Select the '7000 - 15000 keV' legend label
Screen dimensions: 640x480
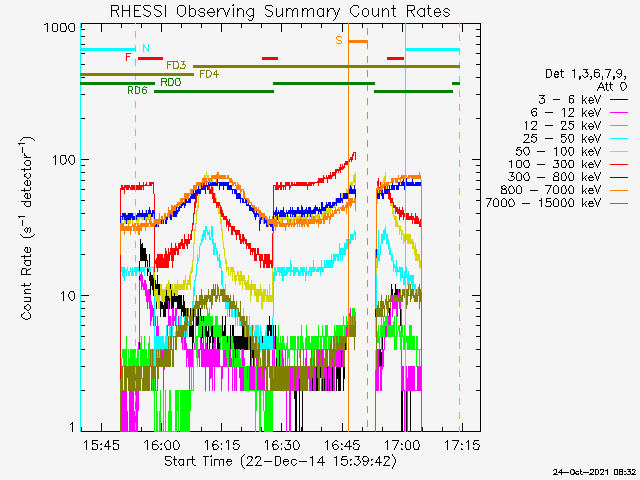pos(544,203)
